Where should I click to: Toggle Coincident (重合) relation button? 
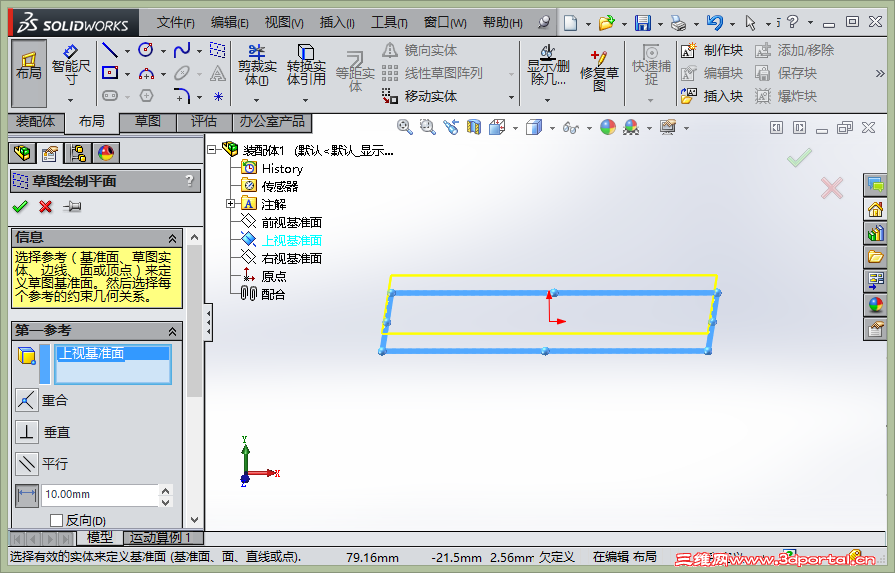click(26, 401)
